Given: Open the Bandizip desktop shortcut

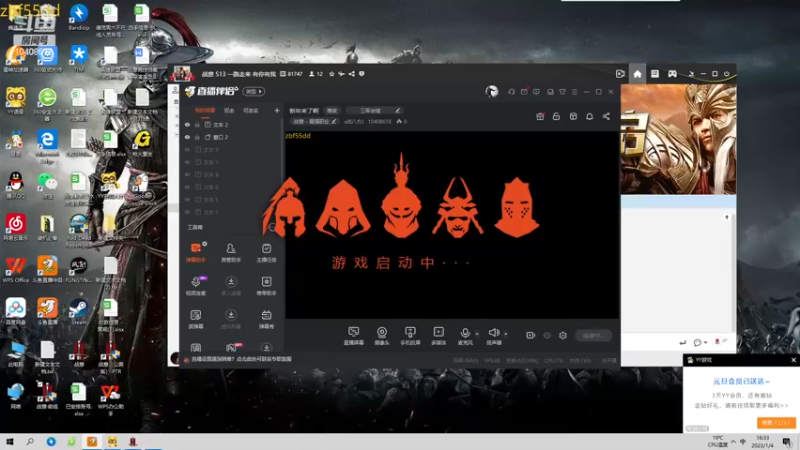Looking at the screenshot, I should [x=79, y=16].
